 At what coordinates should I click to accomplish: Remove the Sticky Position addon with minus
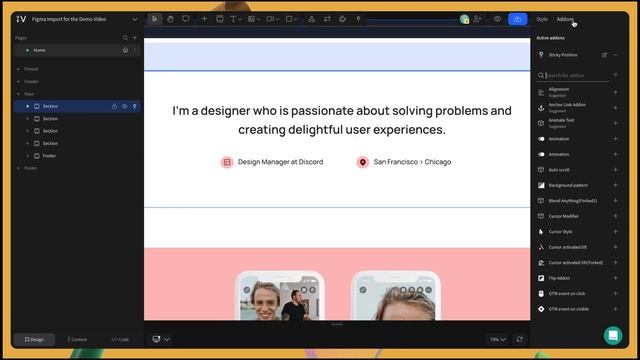[x=615, y=55]
